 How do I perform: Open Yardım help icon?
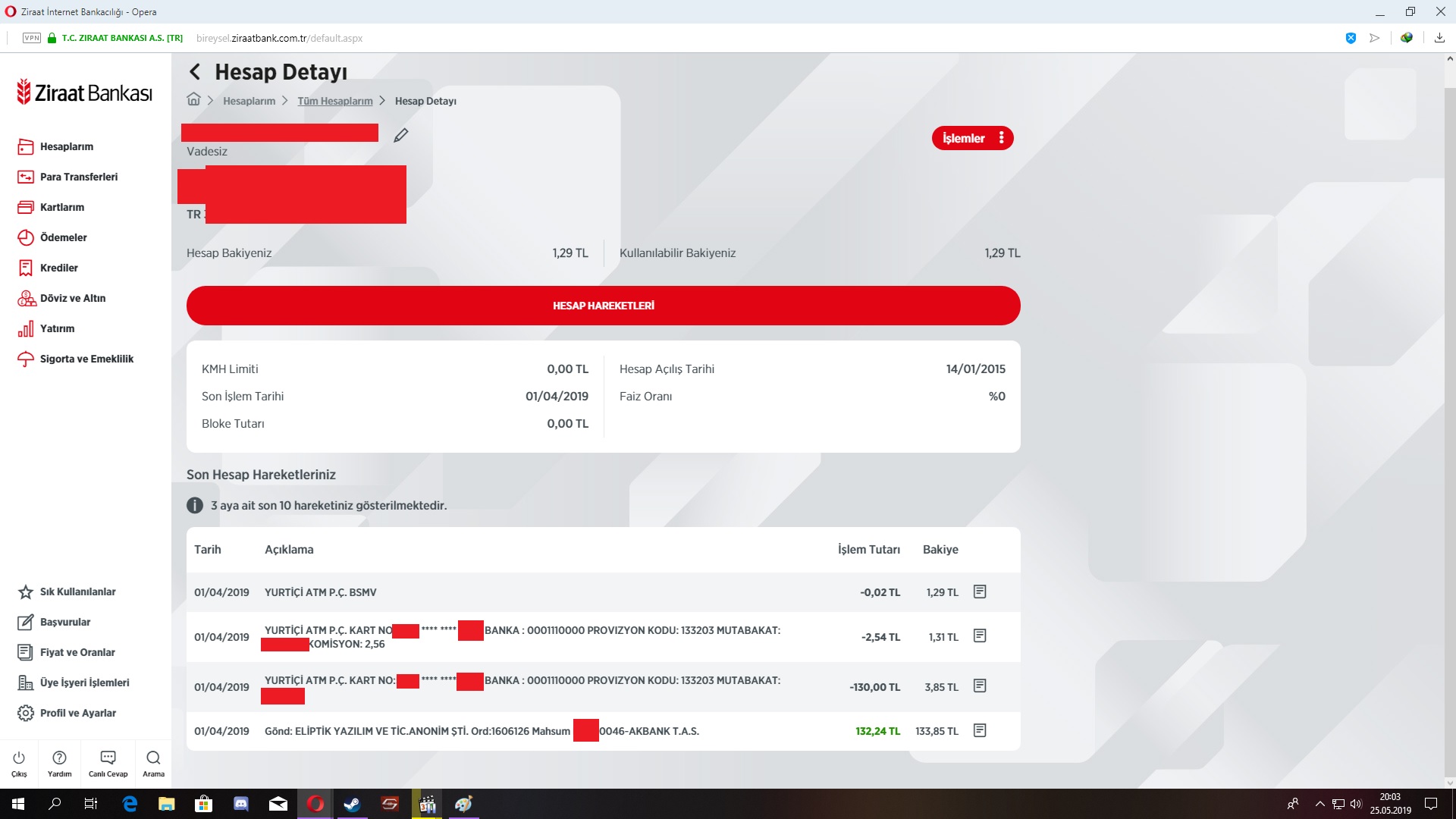(x=59, y=764)
